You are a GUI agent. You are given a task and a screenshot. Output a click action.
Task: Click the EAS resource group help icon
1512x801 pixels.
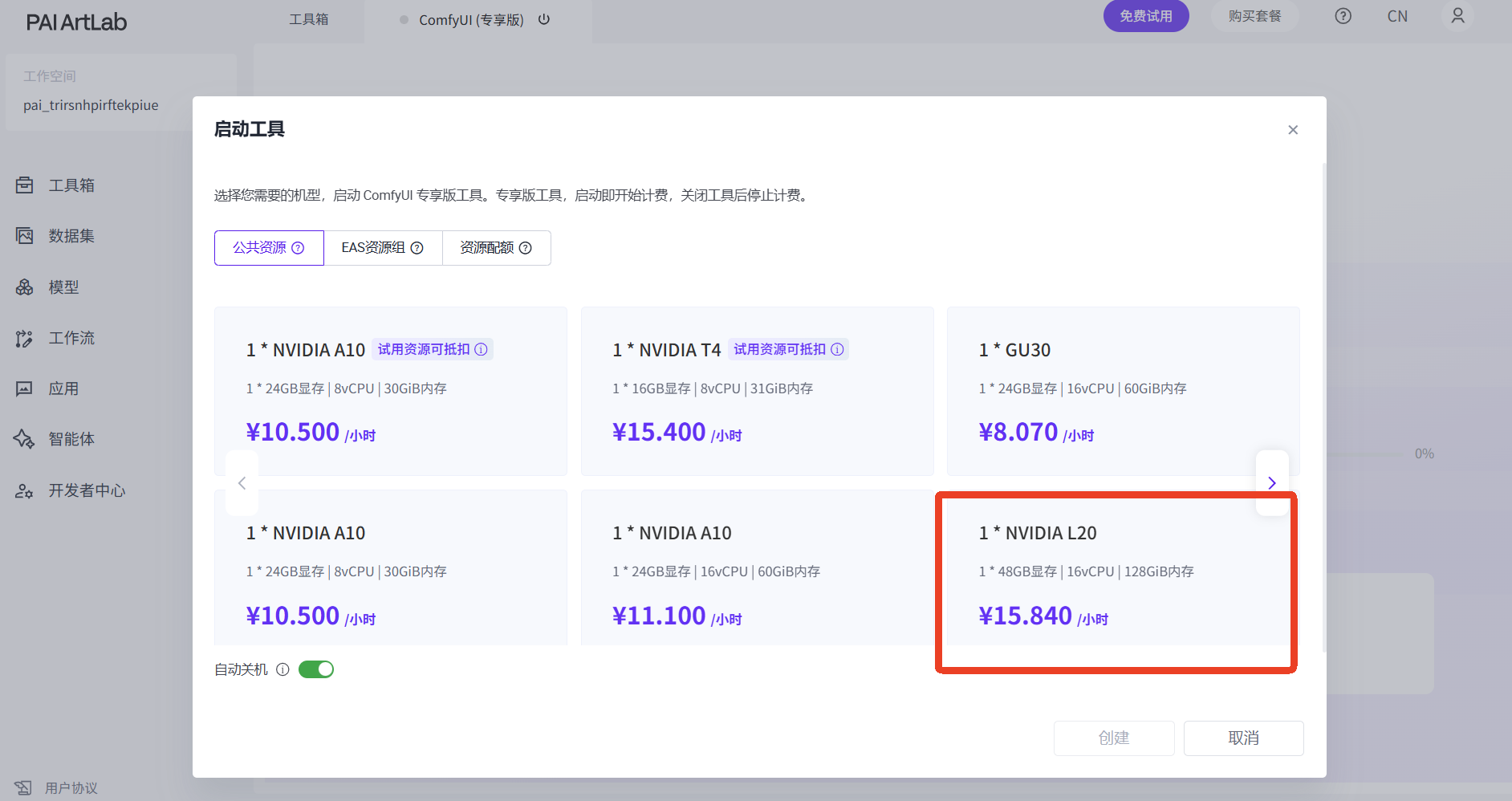(417, 248)
